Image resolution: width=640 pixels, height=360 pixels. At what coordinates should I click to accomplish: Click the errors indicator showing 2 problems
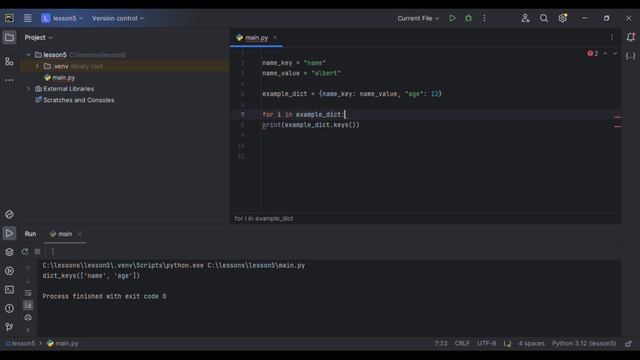click(593, 53)
